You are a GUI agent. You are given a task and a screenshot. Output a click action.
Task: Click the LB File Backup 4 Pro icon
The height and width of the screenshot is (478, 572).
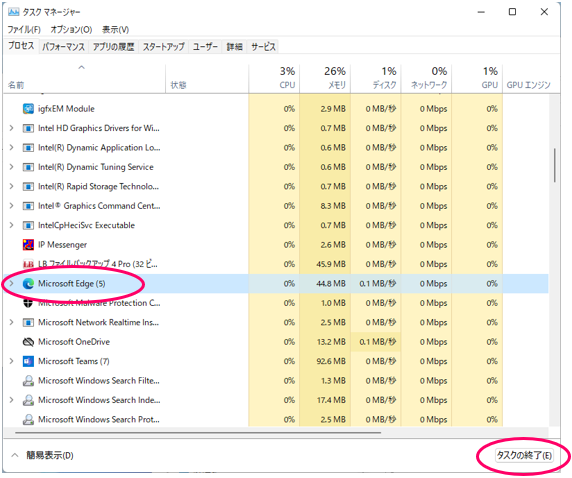[28, 264]
